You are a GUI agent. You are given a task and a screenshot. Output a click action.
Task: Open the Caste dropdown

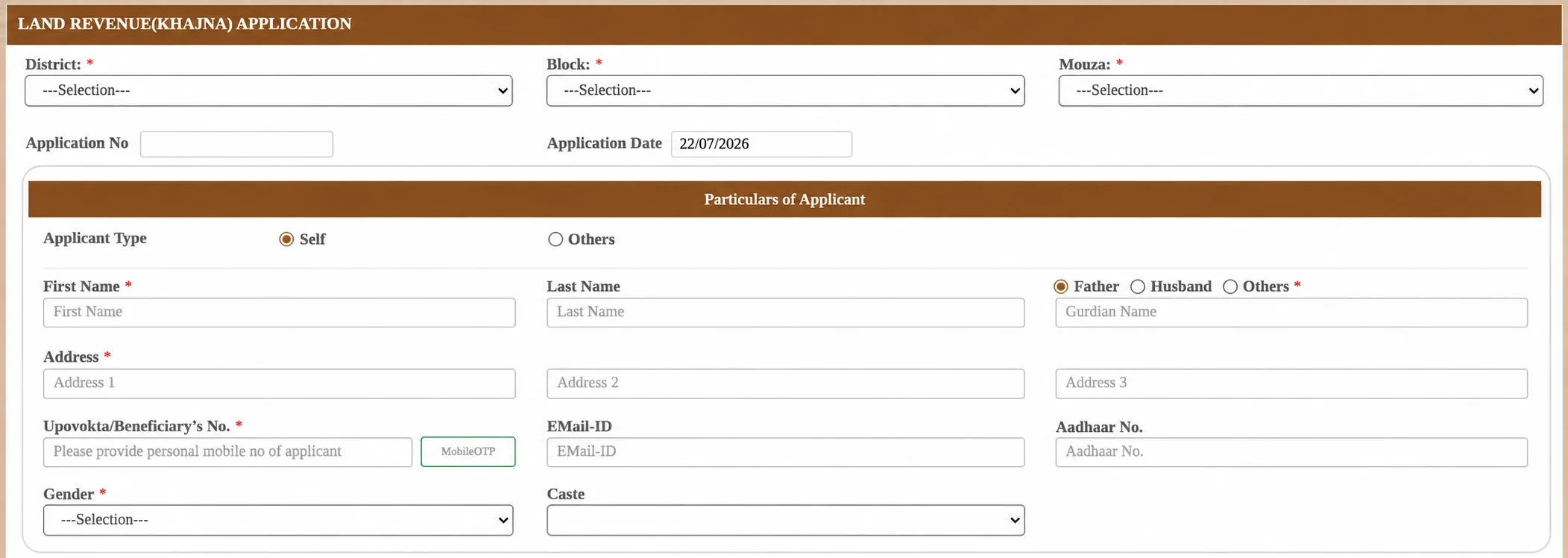[785, 520]
